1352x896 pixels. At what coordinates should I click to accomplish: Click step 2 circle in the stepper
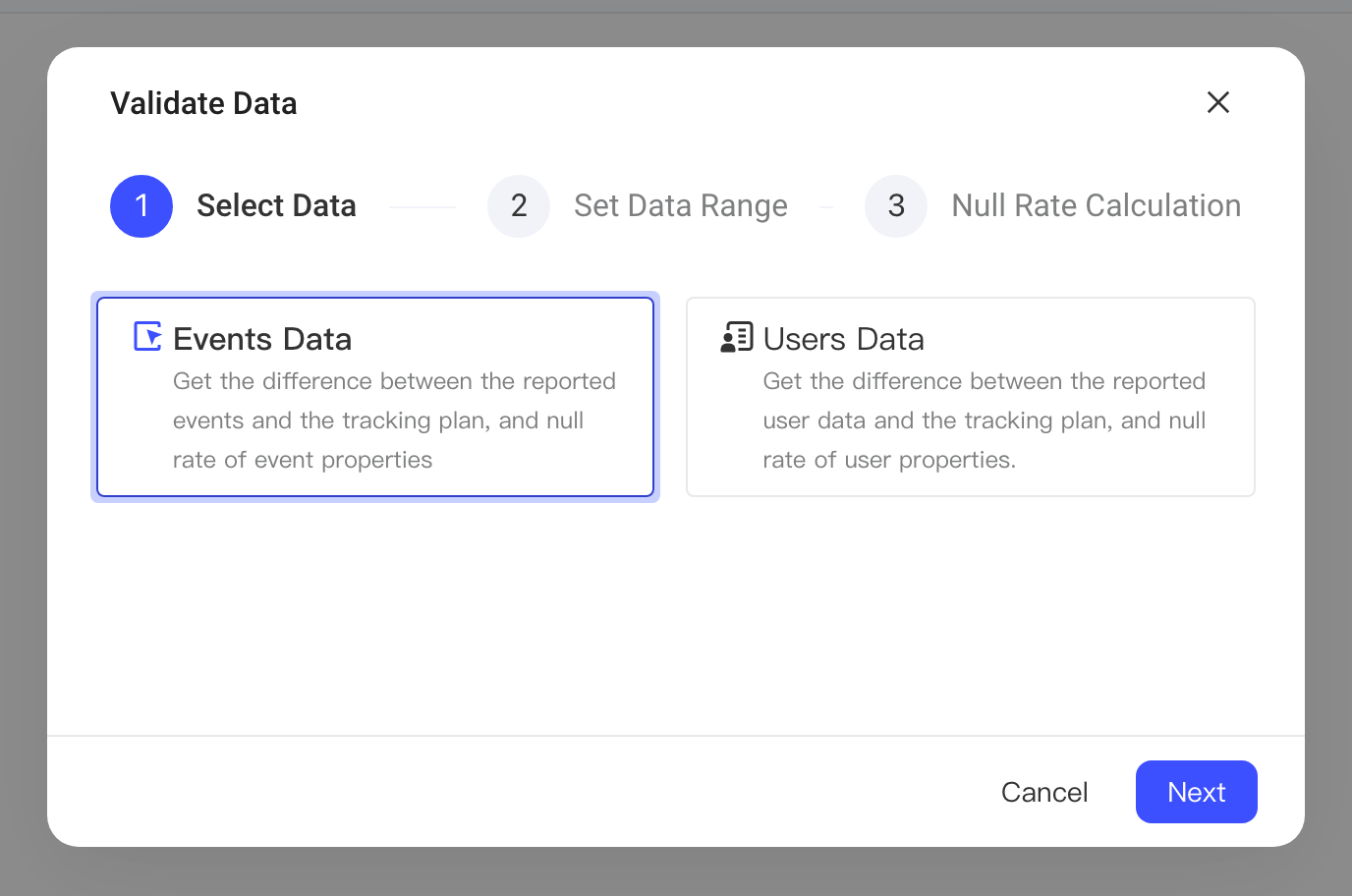tap(519, 206)
